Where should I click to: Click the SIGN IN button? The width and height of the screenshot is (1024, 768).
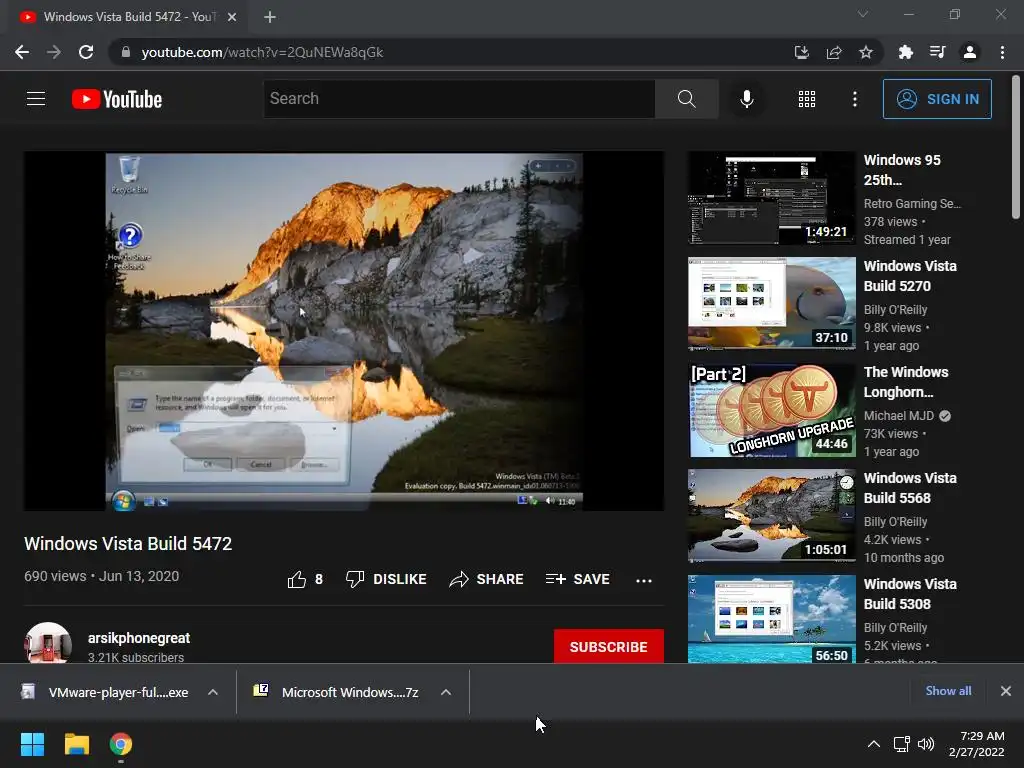click(937, 99)
